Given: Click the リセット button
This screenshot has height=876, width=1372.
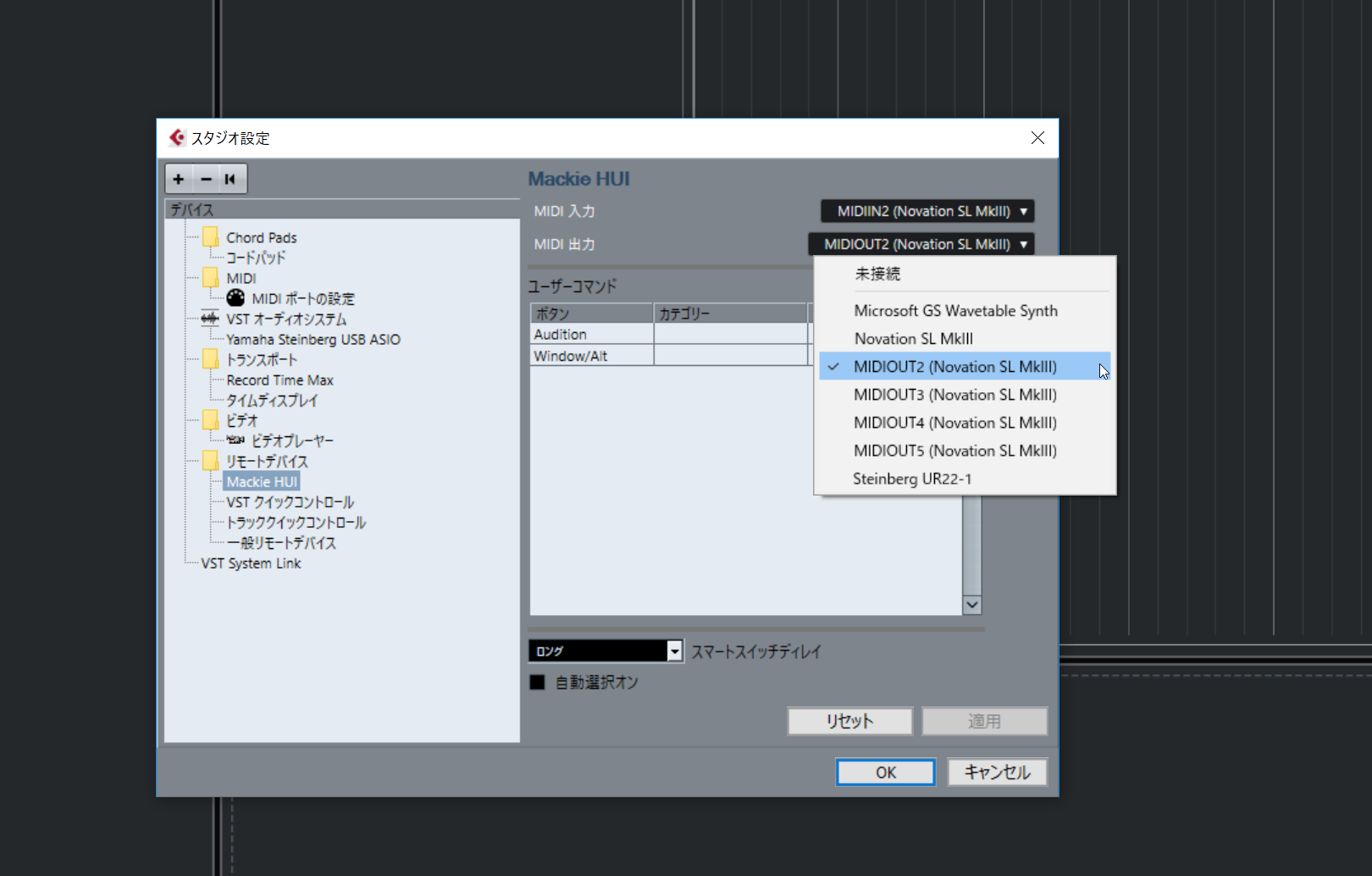Looking at the screenshot, I should coord(849,721).
